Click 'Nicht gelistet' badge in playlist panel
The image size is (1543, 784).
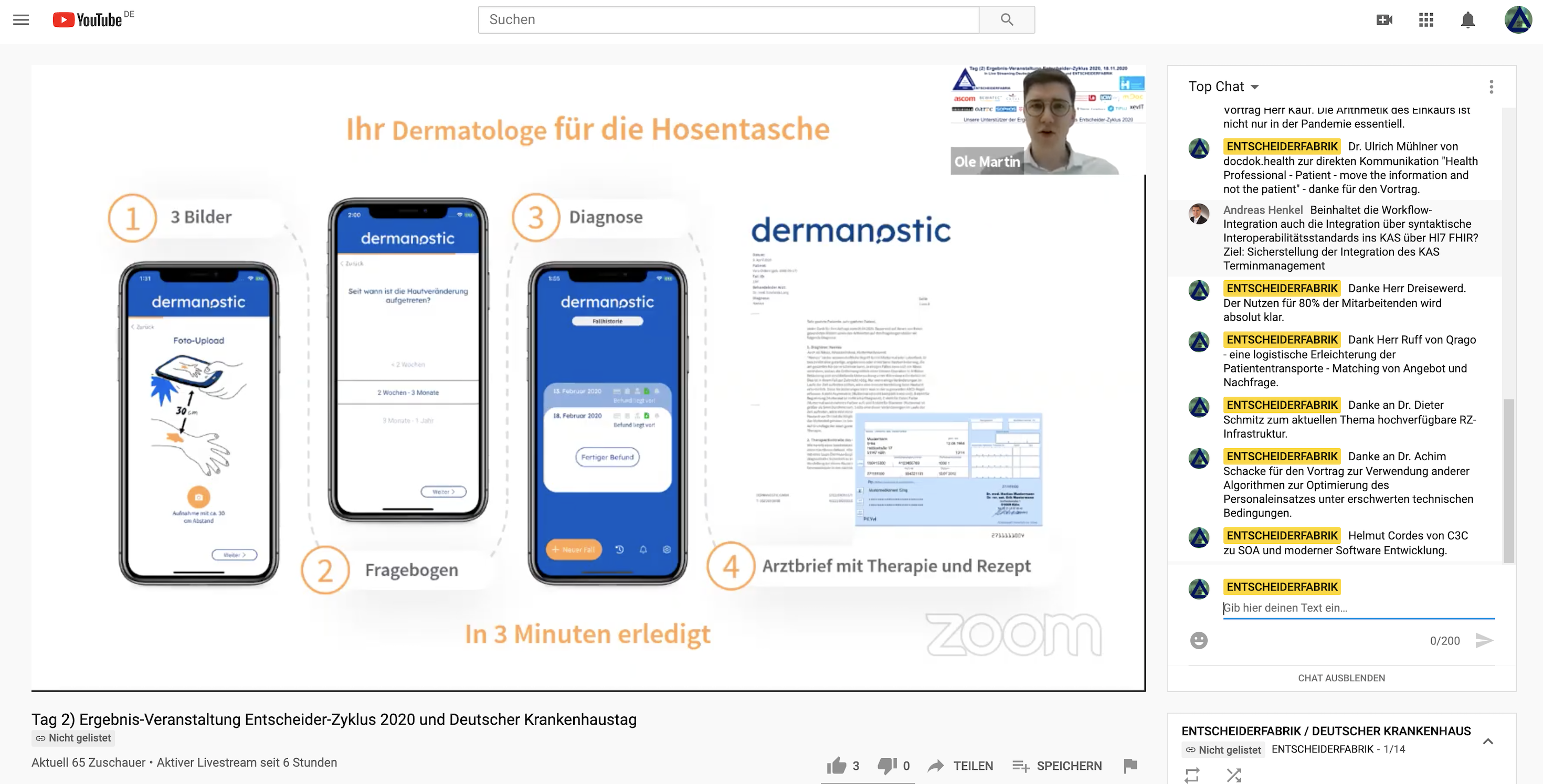[1223, 750]
